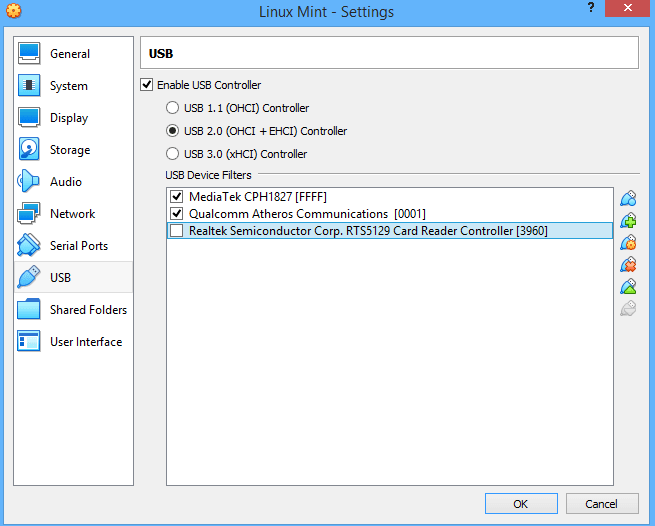Open Storage settings label
The width and height of the screenshot is (655, 526).
[70, 150]
